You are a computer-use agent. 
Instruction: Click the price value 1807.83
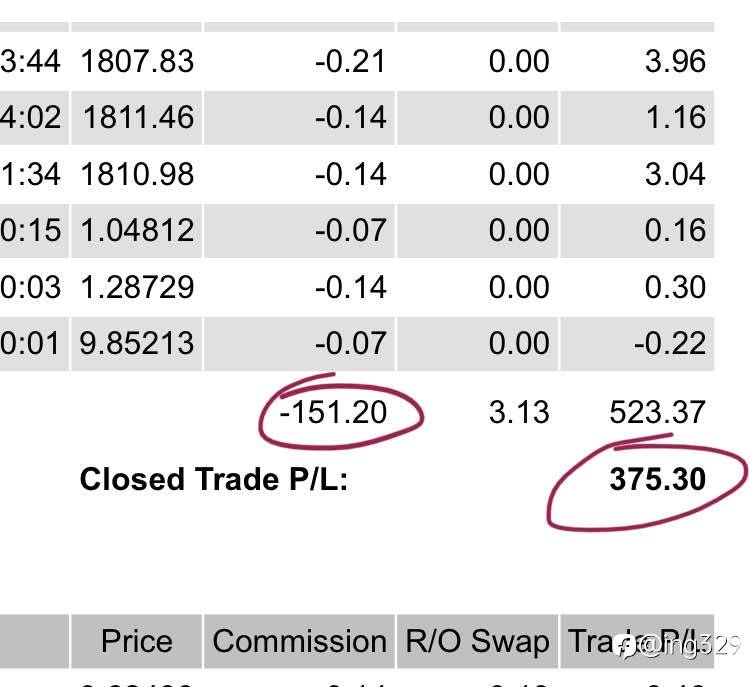(x=137, y=62)
